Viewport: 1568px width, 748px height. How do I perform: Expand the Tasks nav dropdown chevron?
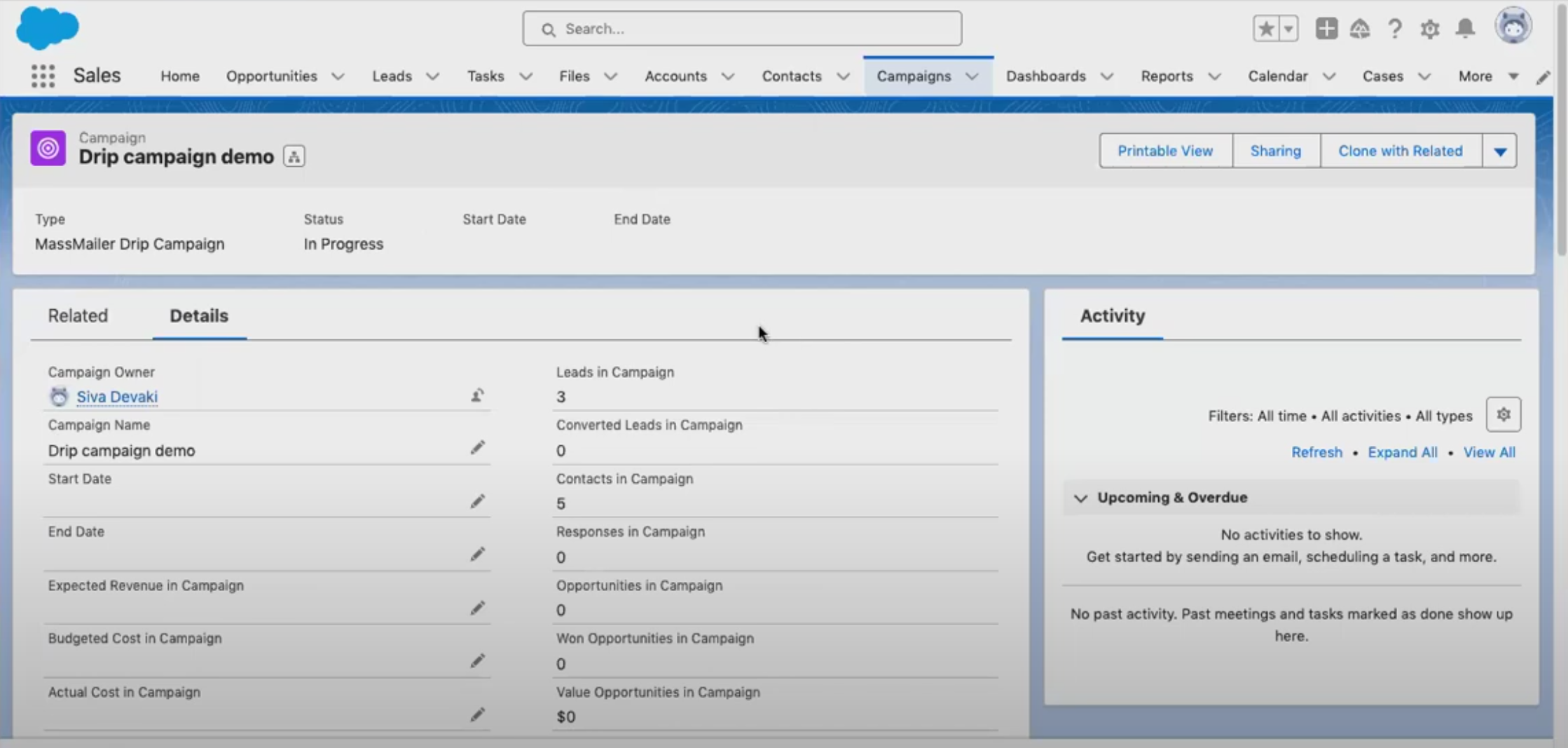pyautogui.click(x=525, y=76)
